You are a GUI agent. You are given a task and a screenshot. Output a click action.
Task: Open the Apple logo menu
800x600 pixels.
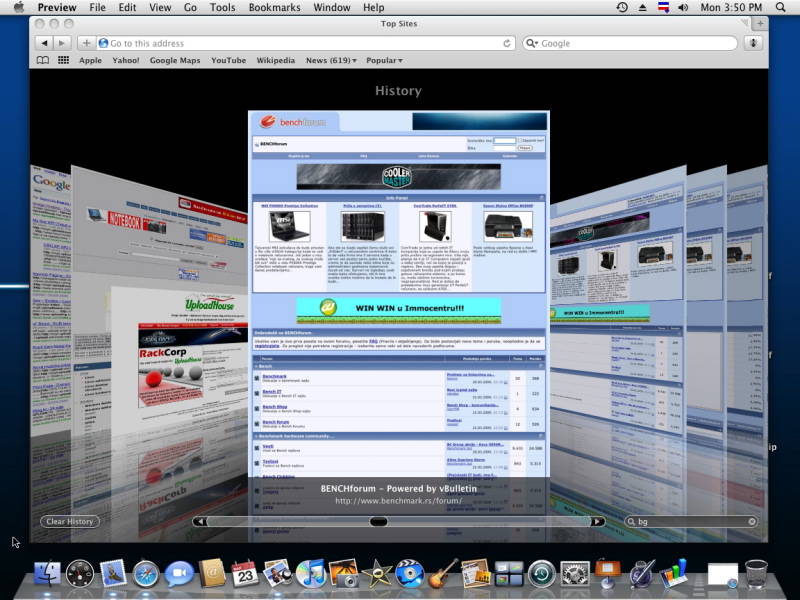pyautogui.click(x=19, y=8)
